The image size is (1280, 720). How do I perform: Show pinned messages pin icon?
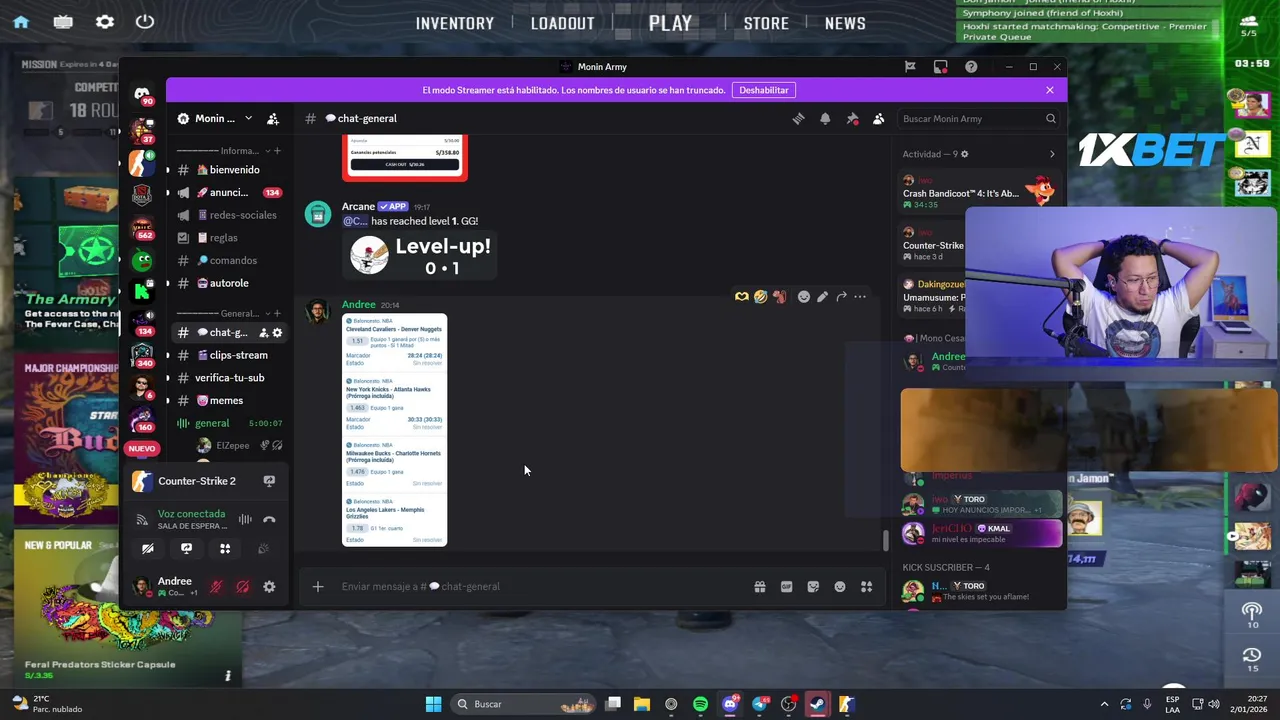(852, 118)
